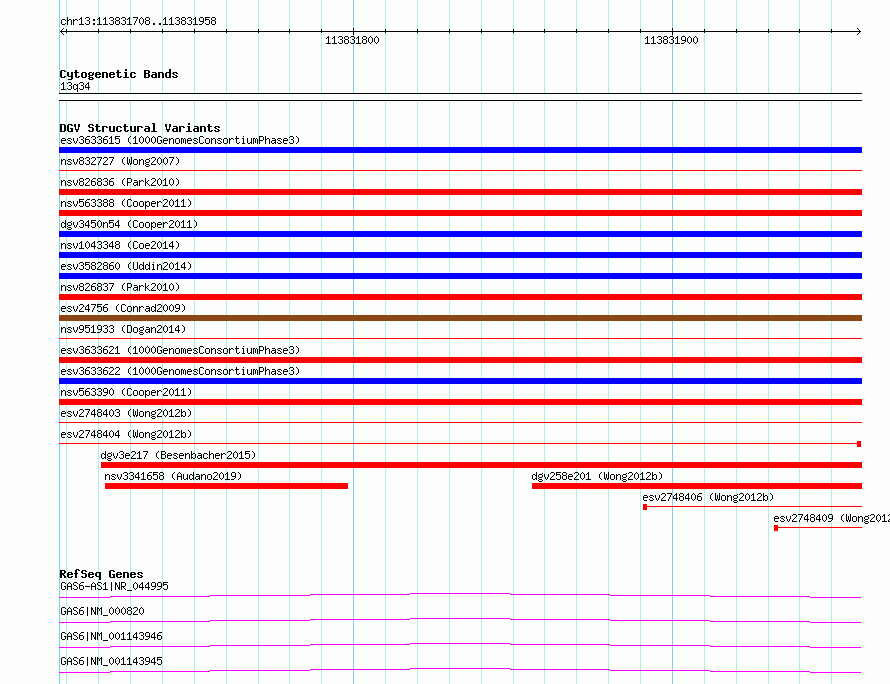Click the nsv1043348 (Coe2014) blue bar

click(x=460, y=255)
